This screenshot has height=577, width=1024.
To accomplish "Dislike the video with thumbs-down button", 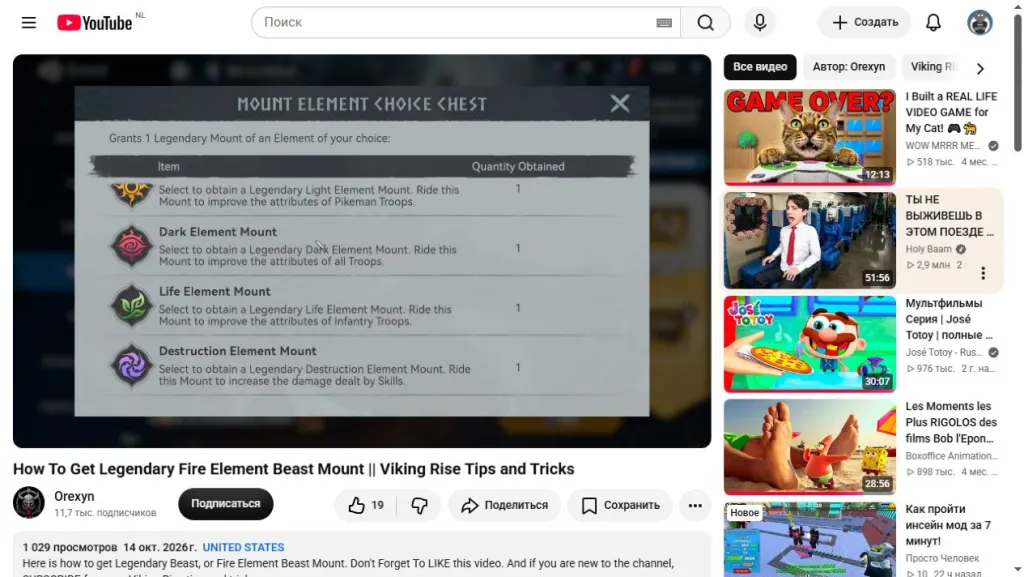I will [x=419, y=505].
